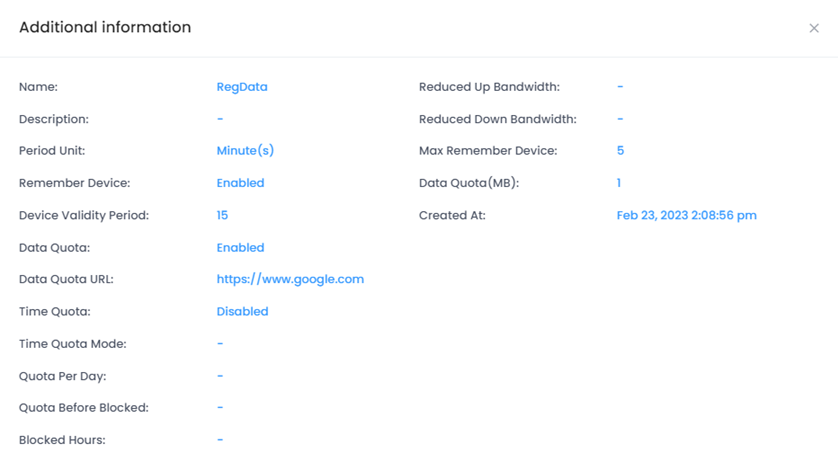Open the https://www.google.com Data Quota URL

[290, 279]
